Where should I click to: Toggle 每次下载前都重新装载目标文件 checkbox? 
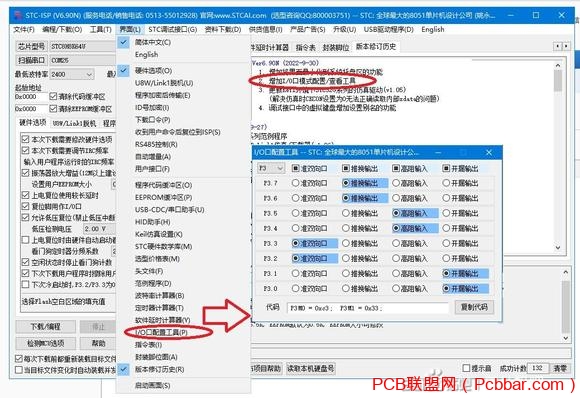[19, 358]
